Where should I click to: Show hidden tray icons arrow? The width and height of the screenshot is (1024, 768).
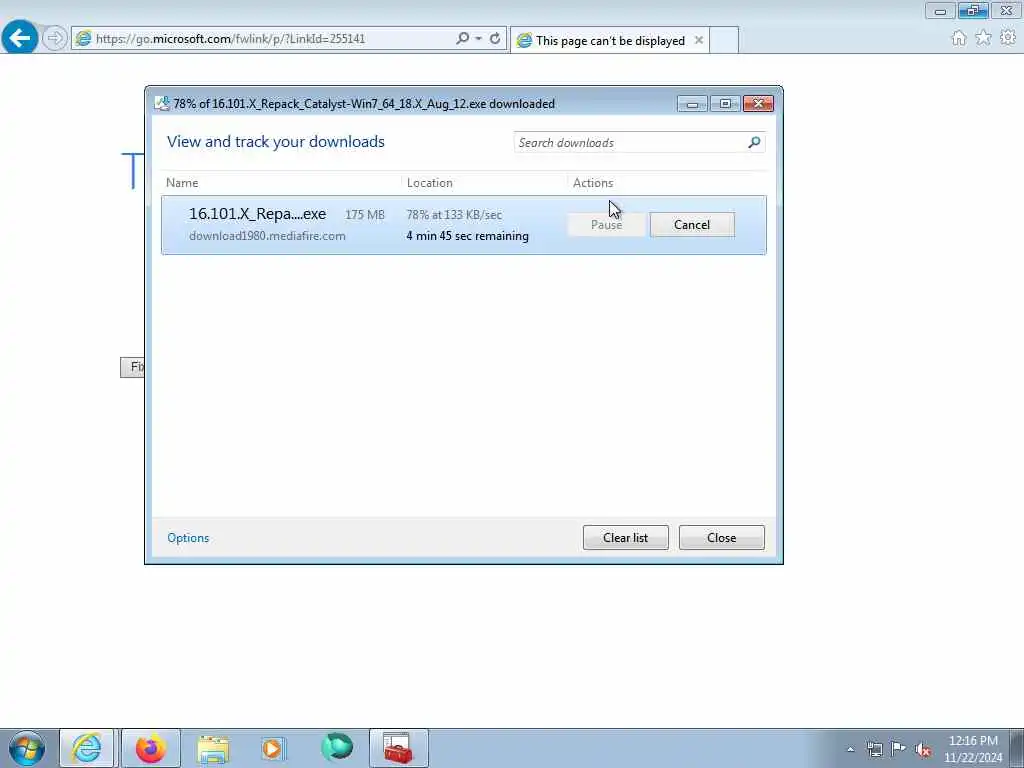850,749
